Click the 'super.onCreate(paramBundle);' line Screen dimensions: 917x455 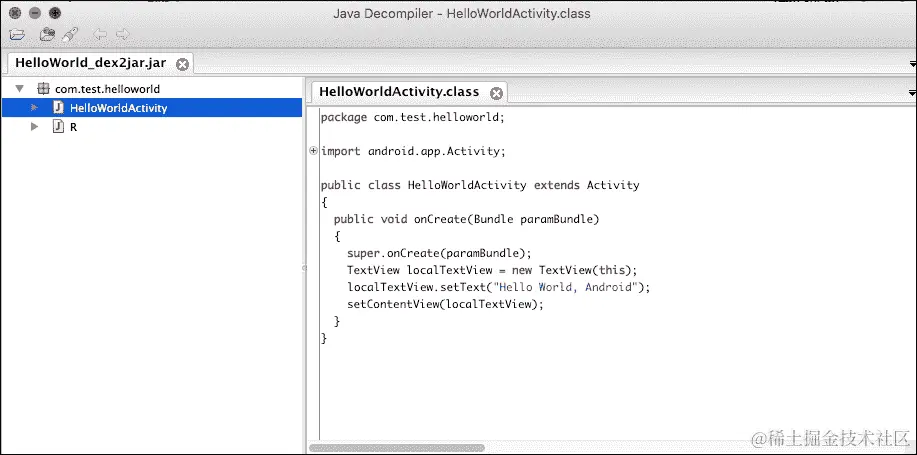[439, 253]
